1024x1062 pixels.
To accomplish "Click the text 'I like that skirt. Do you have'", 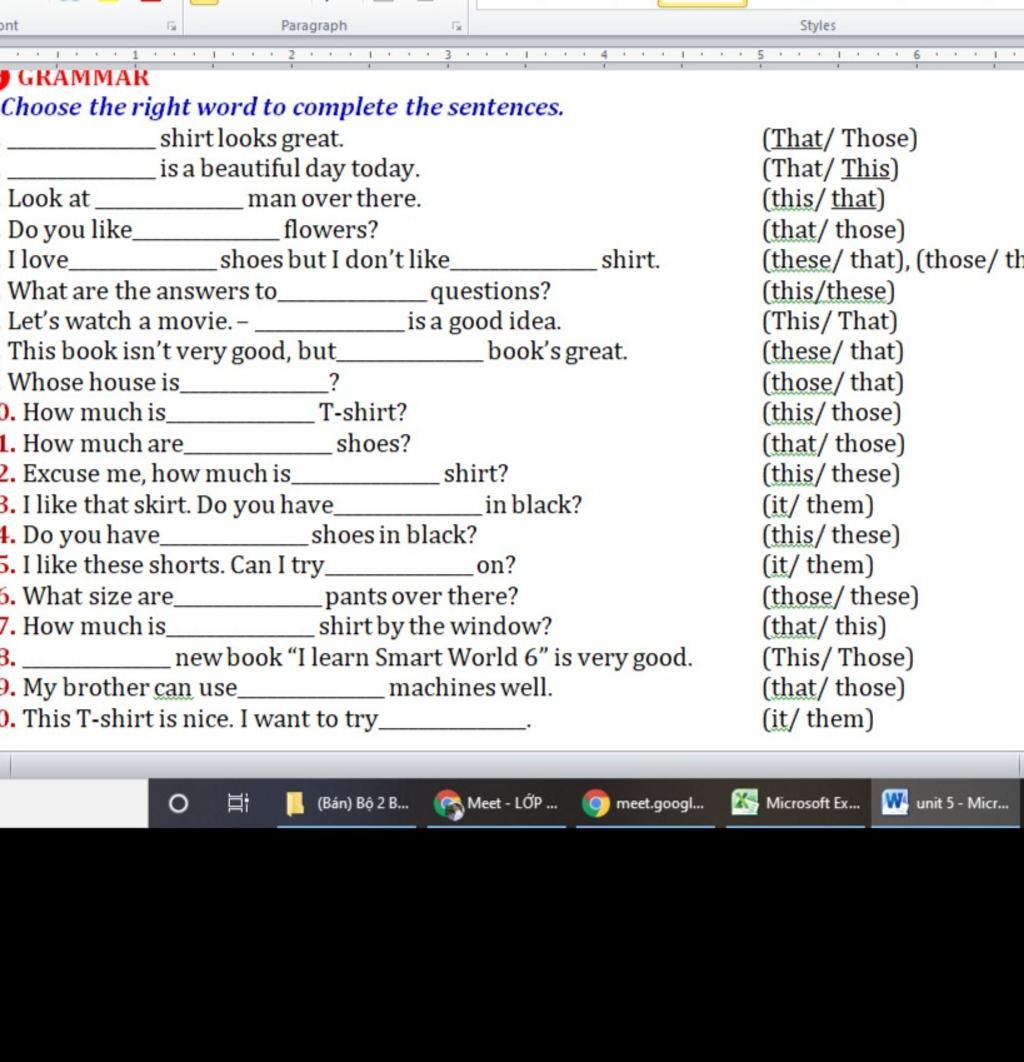I will click(178, 505).
